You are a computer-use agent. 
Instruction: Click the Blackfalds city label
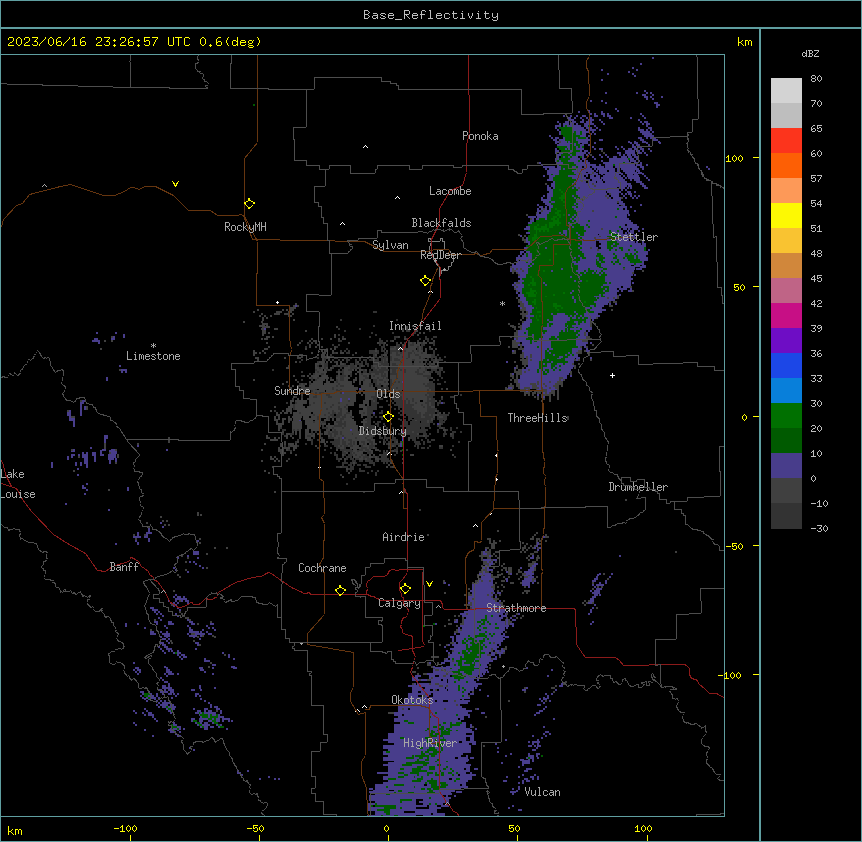pos(441,223)
